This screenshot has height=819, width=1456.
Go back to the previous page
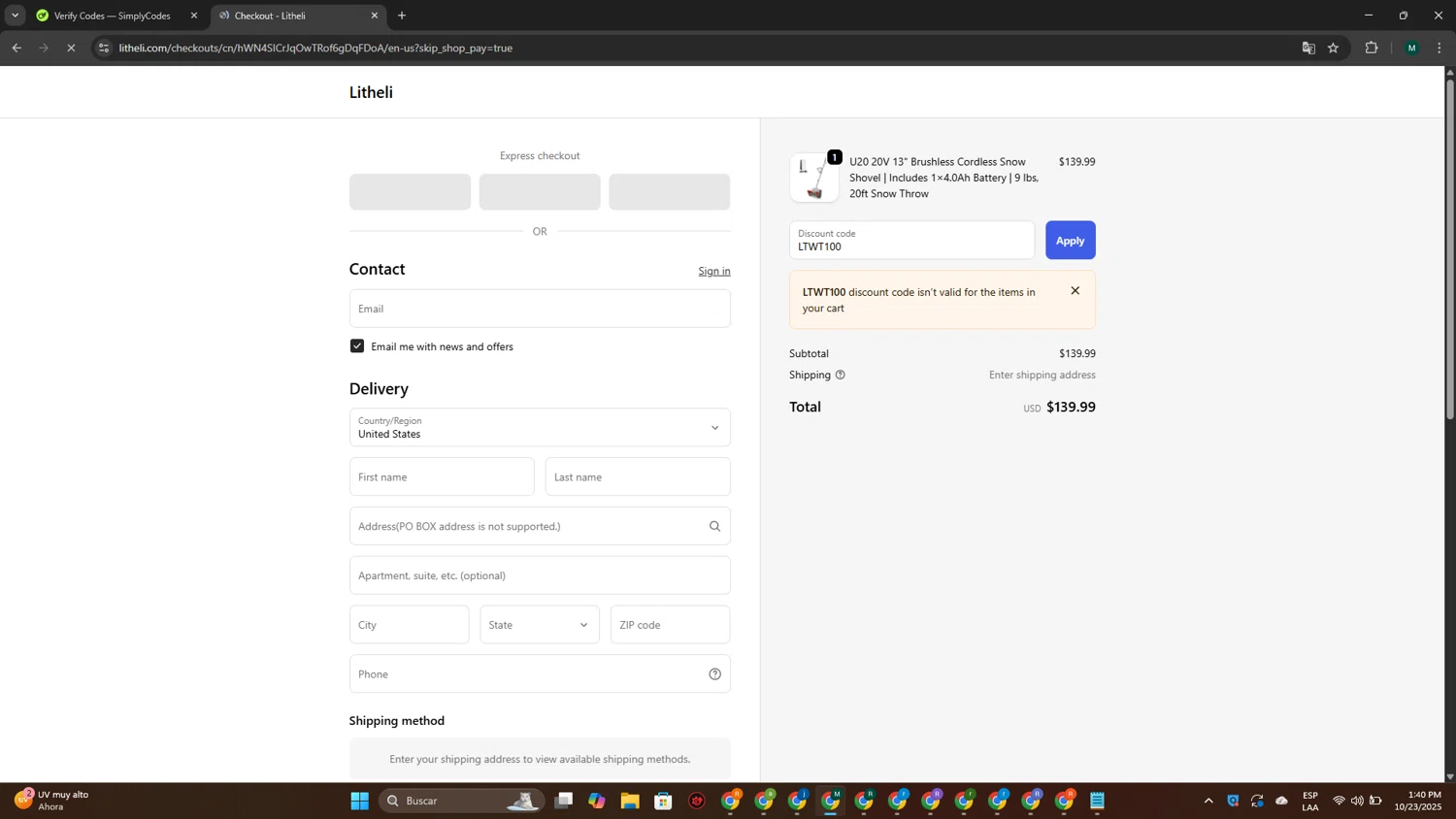17,48
